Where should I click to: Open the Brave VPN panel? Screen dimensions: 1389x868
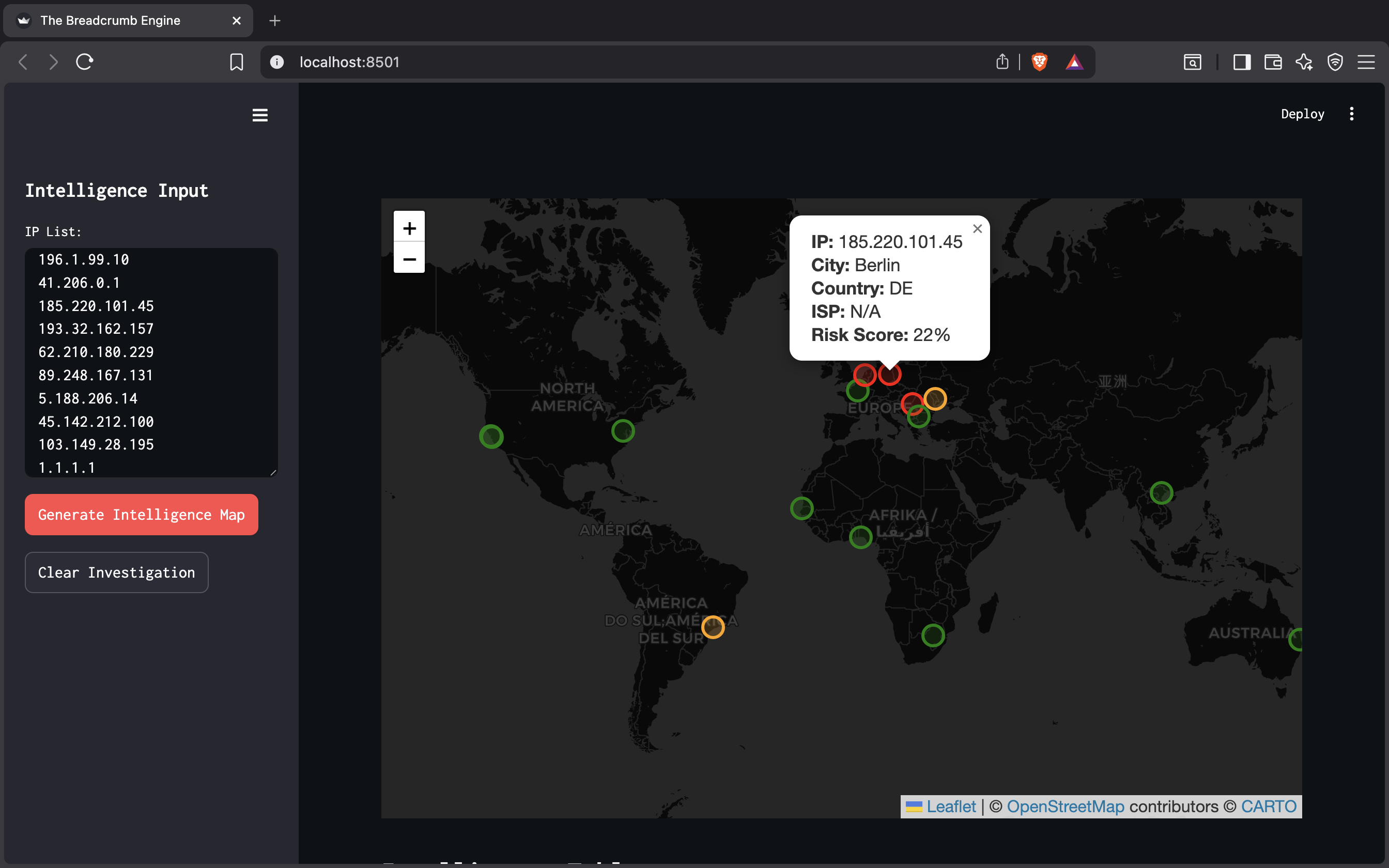click(1334, 61)
